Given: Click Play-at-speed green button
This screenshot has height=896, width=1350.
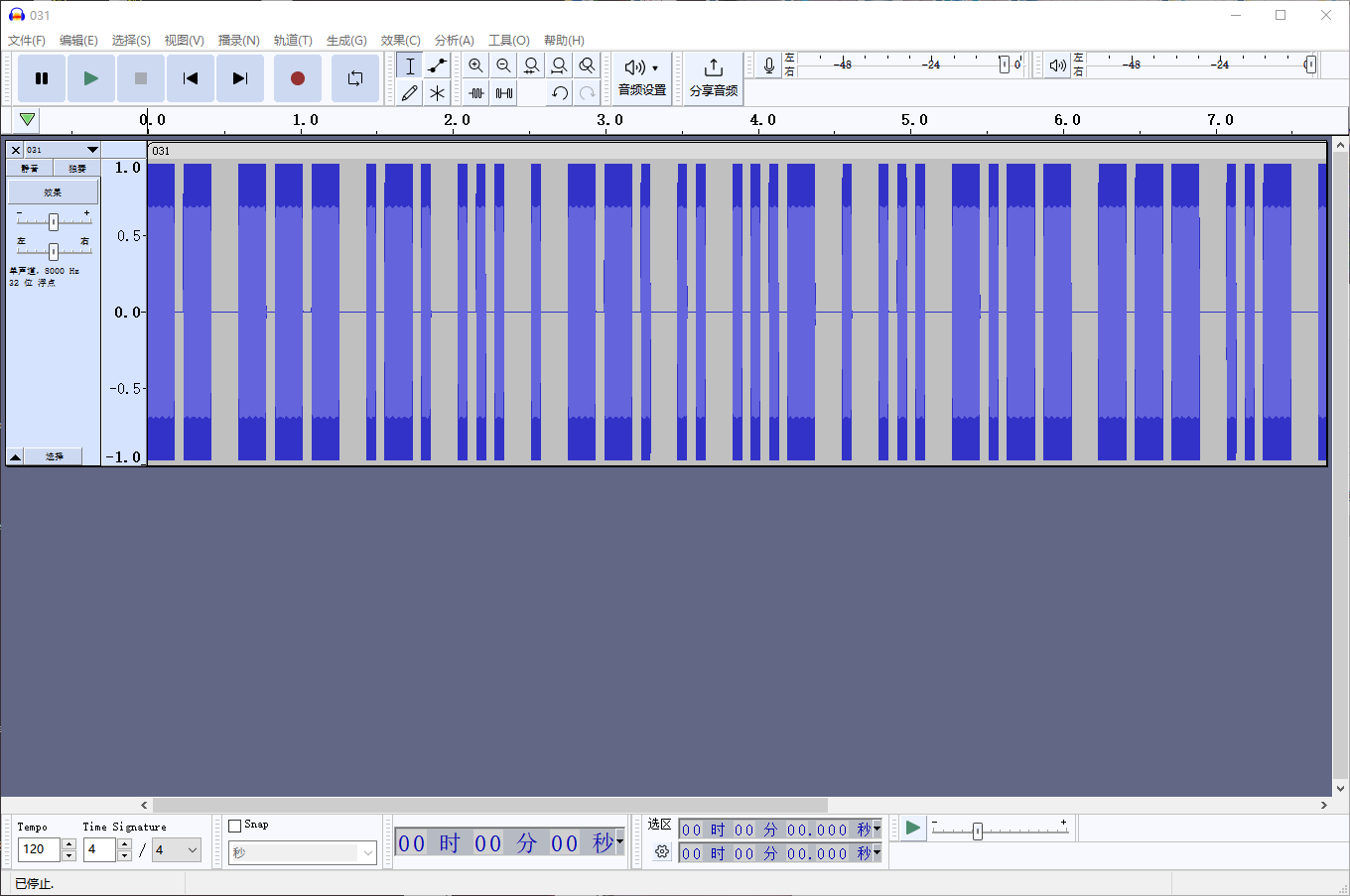Looking at the screenshot, I should [912, 828].
